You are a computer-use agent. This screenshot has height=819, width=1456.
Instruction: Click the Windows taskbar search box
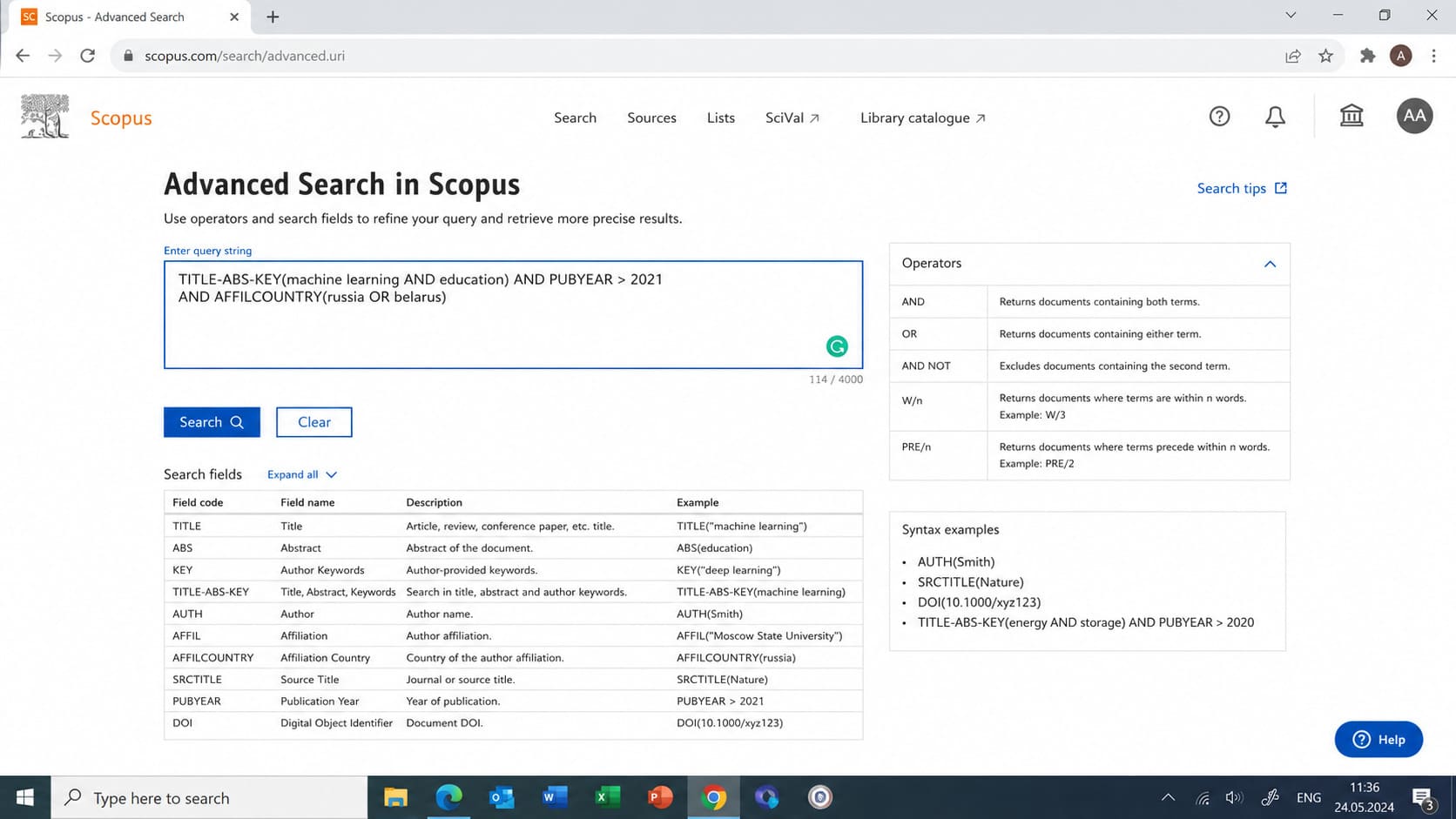coord(209,797)
